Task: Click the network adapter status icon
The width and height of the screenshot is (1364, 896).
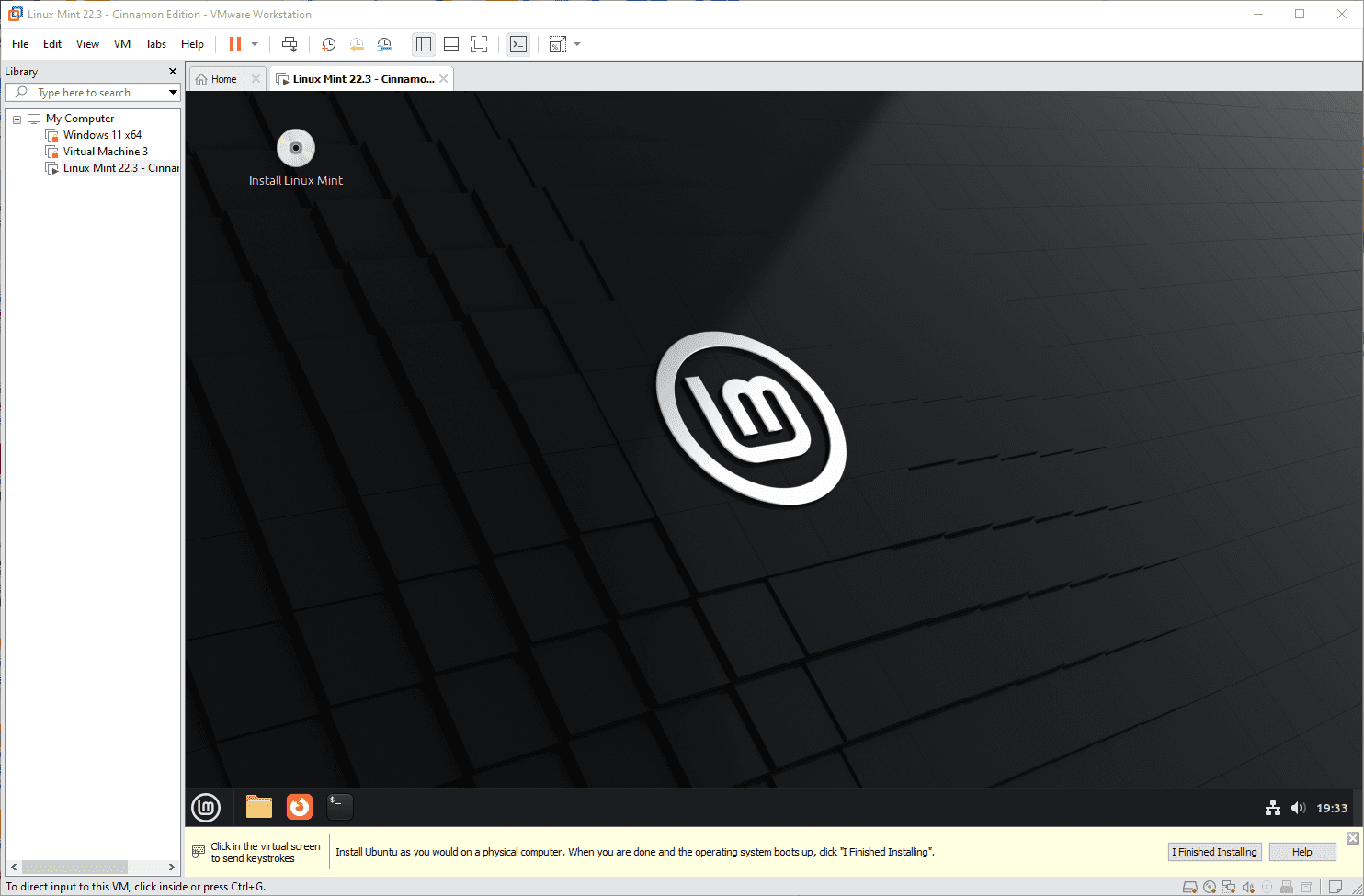Action: 1229,887
